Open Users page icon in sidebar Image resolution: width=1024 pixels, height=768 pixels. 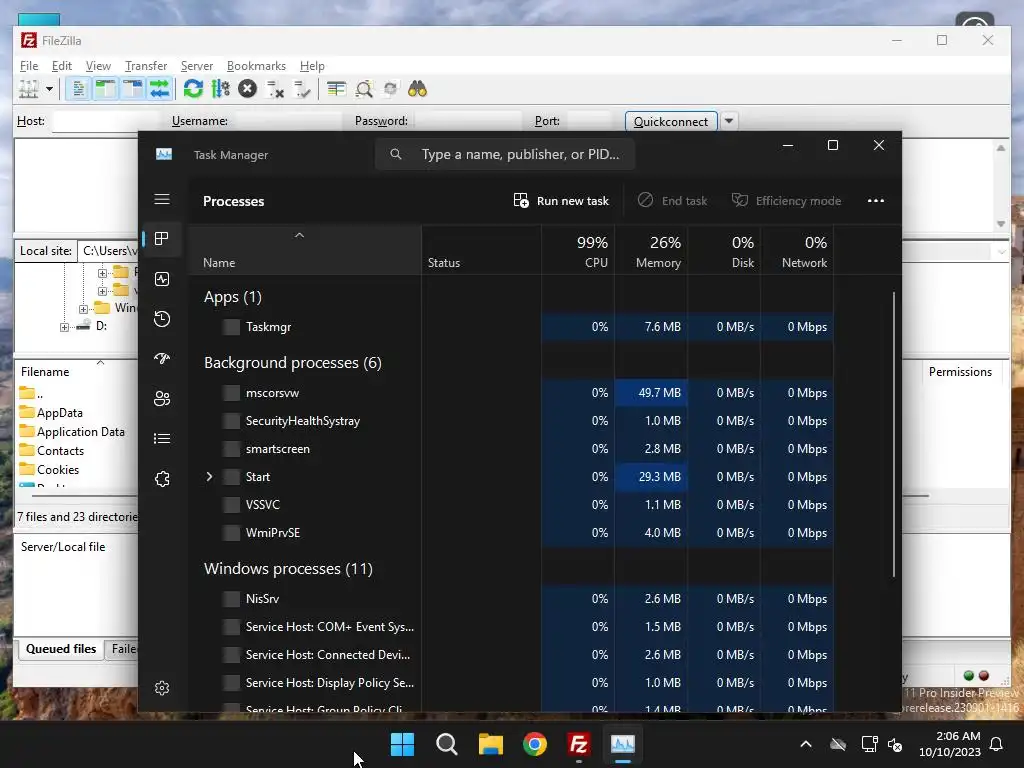coord(162,398)
